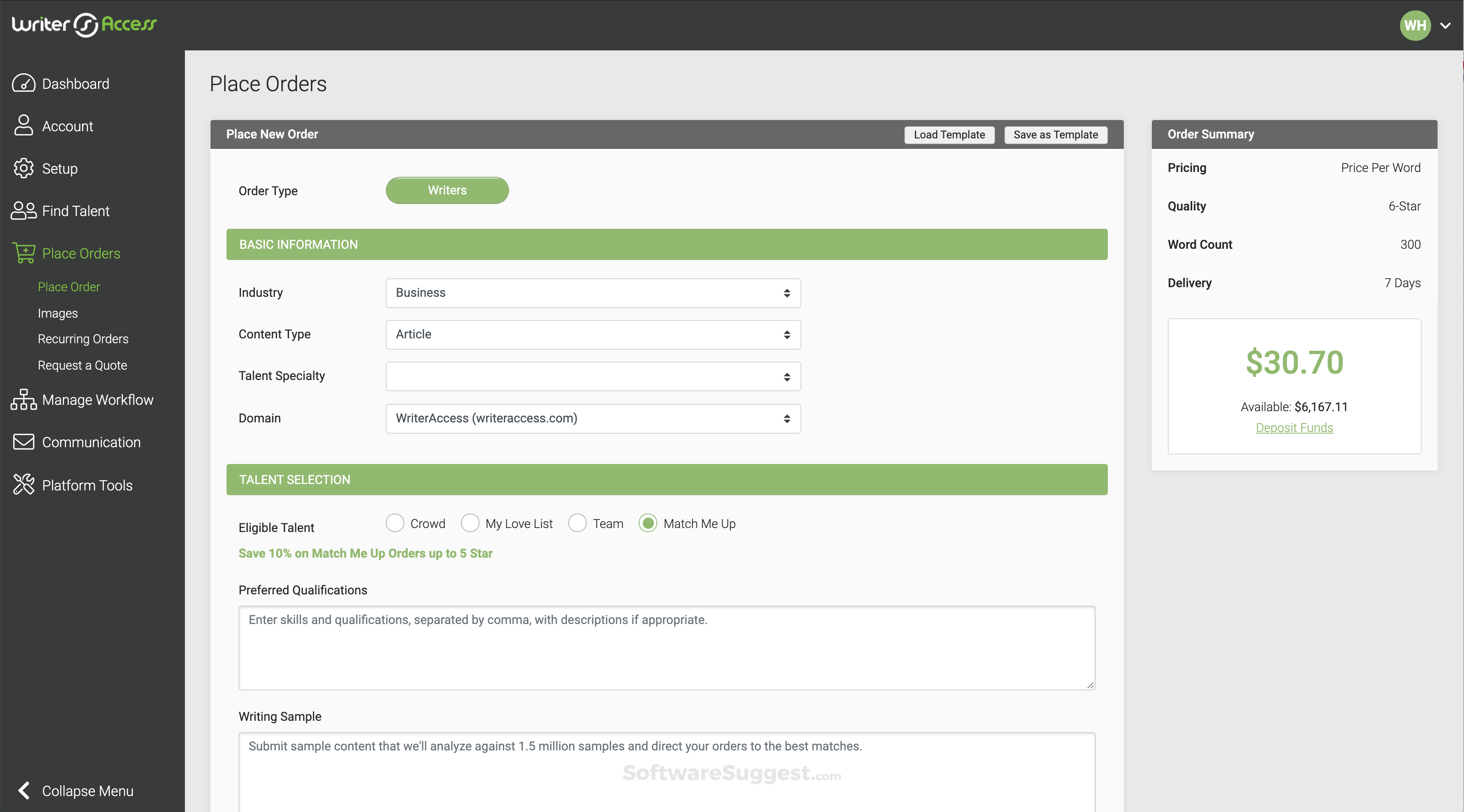Select the My Love List option
The width and height of the screenshot is (1464, 812).
tap(471, 523)
